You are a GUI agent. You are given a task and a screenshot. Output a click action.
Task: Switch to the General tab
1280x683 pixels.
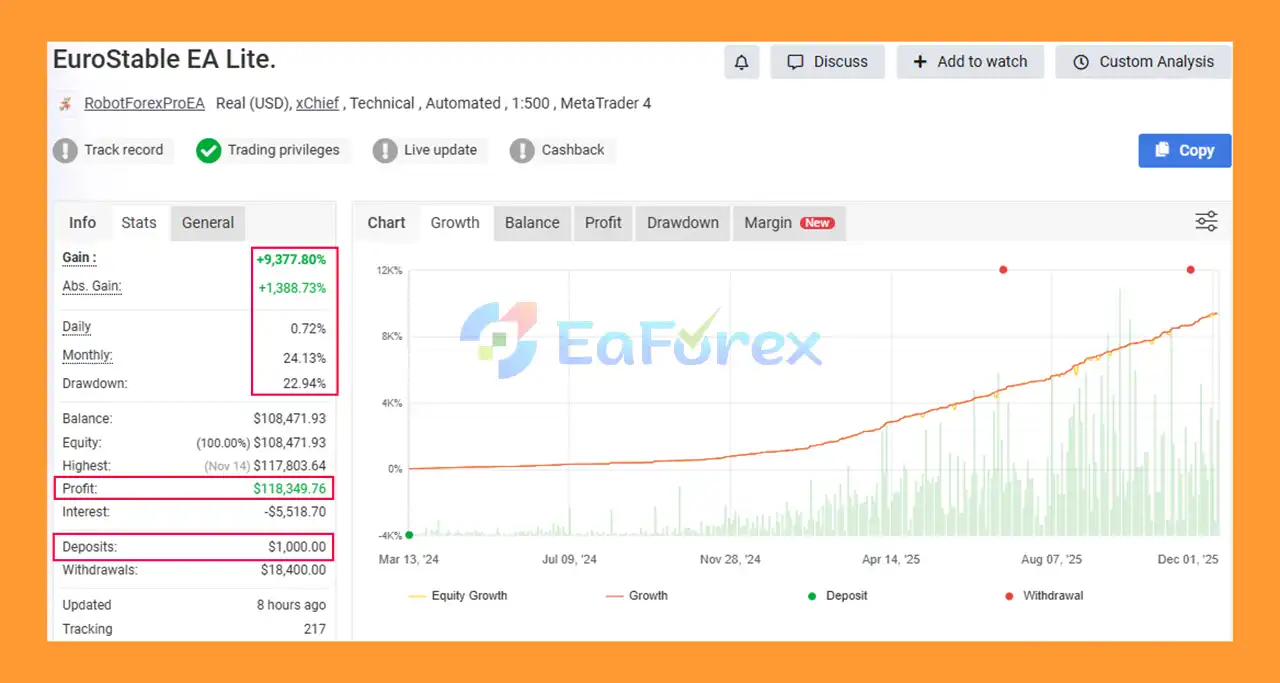click(208, 223)
